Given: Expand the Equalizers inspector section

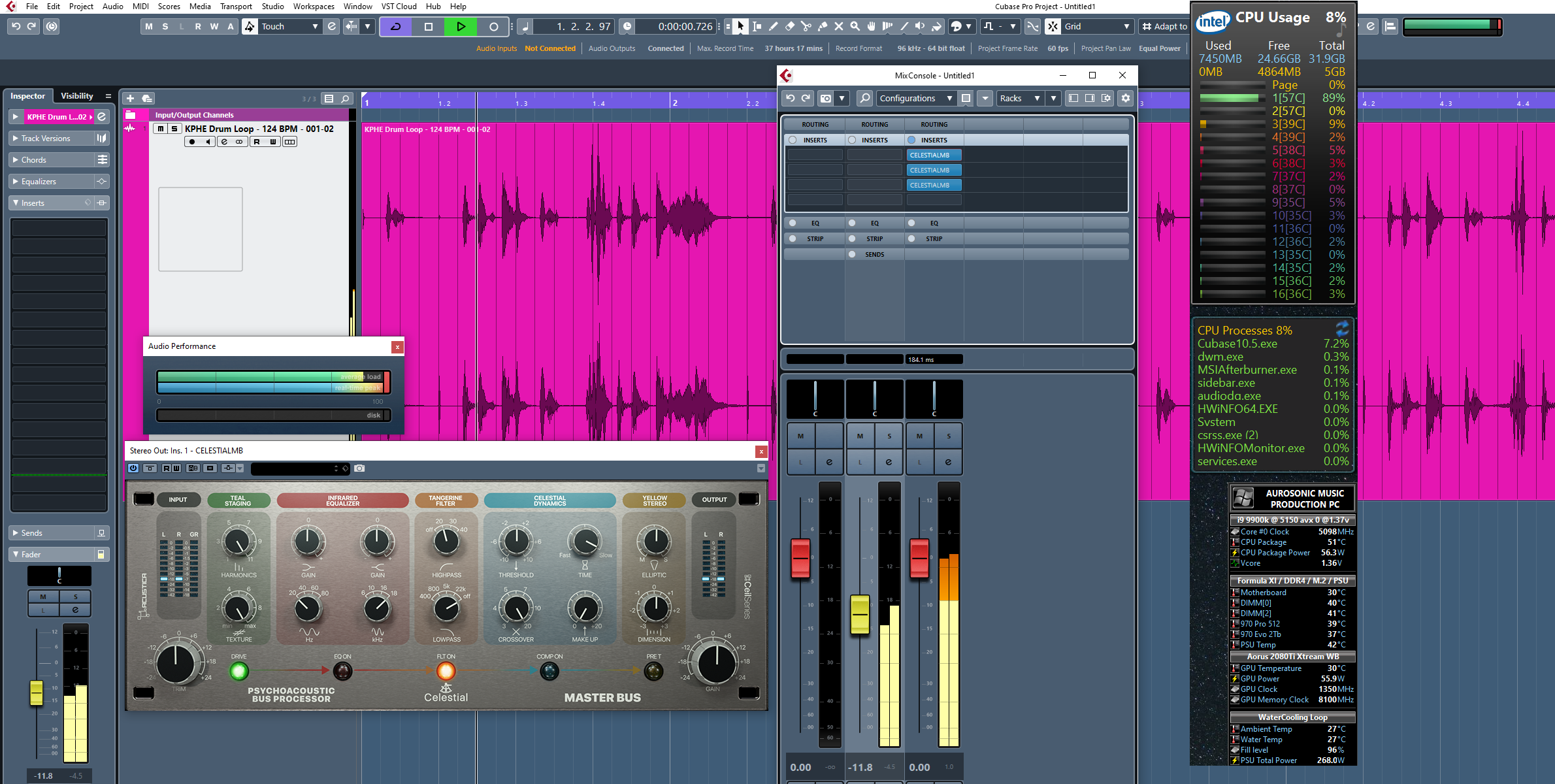Looking at the screenshot, I should point(52,181).
